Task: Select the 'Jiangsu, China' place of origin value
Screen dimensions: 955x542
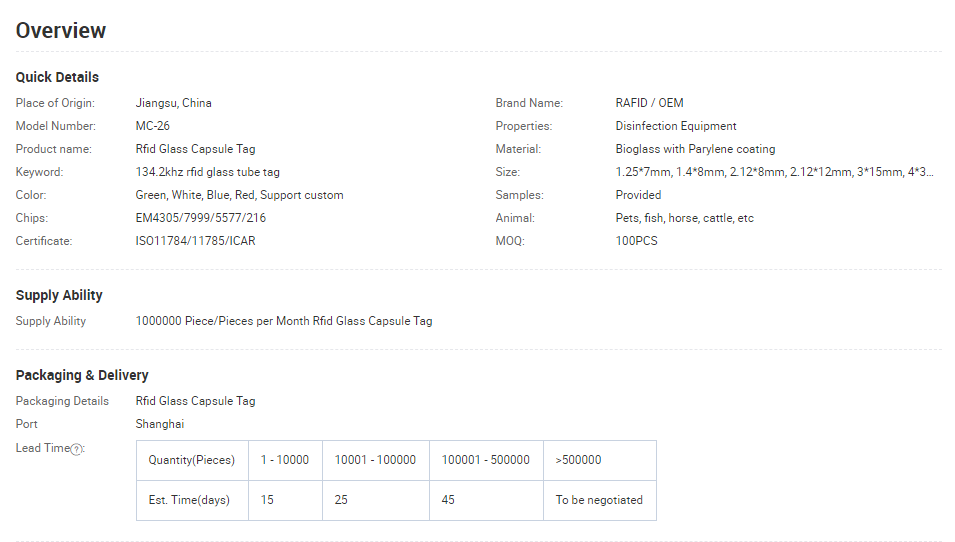Action: coord(174,103)
